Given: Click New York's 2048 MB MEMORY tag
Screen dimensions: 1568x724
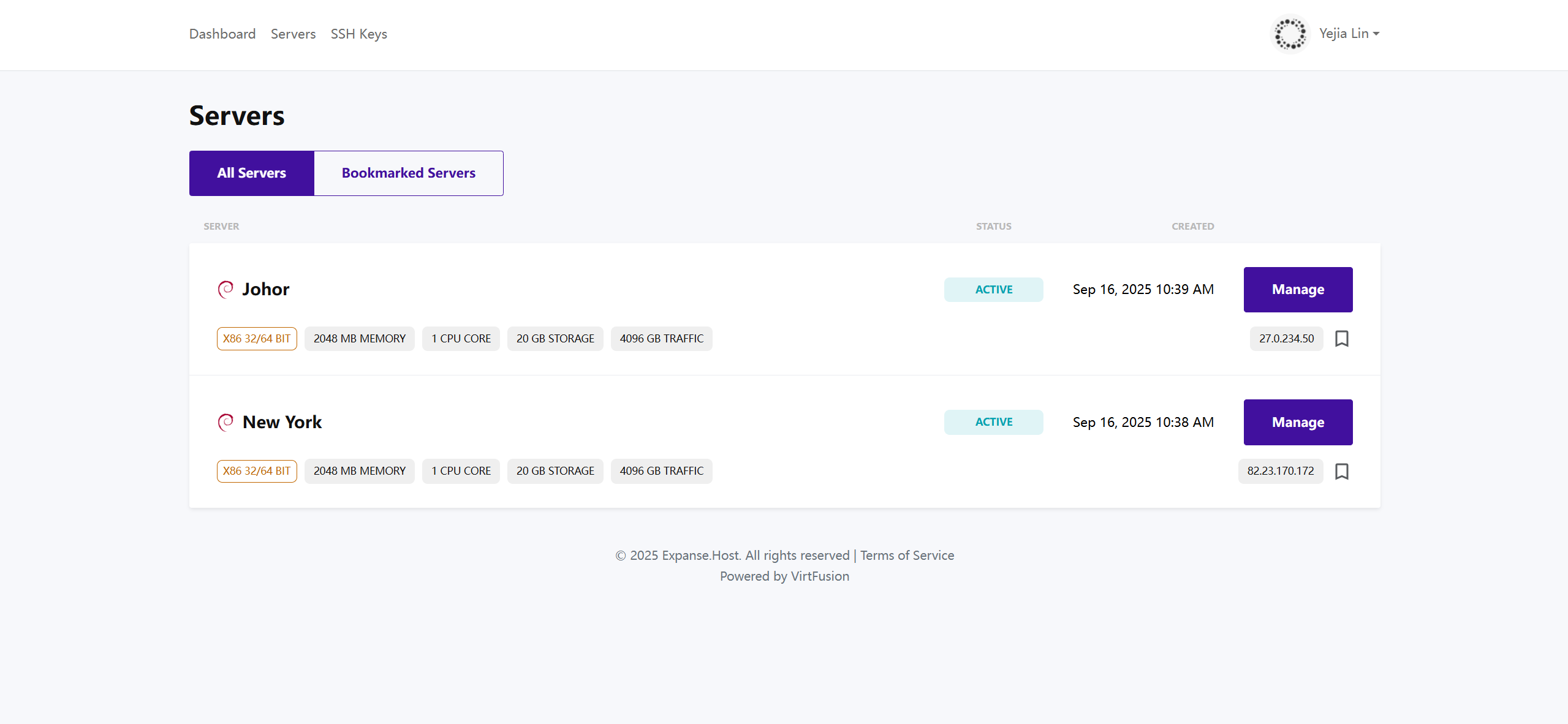Looking at the screenshot, I should [x=360, y=471].
